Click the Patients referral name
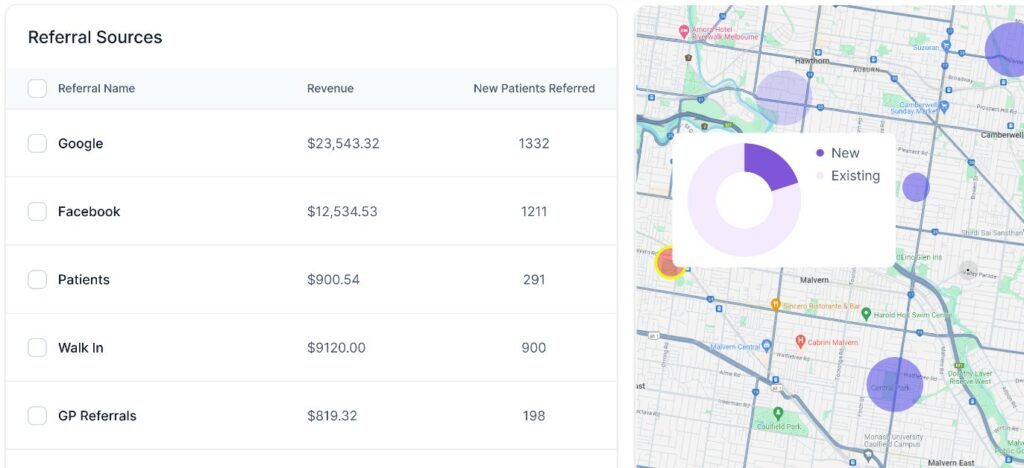This screenshot has height=468, width=1024. [84, 279]
